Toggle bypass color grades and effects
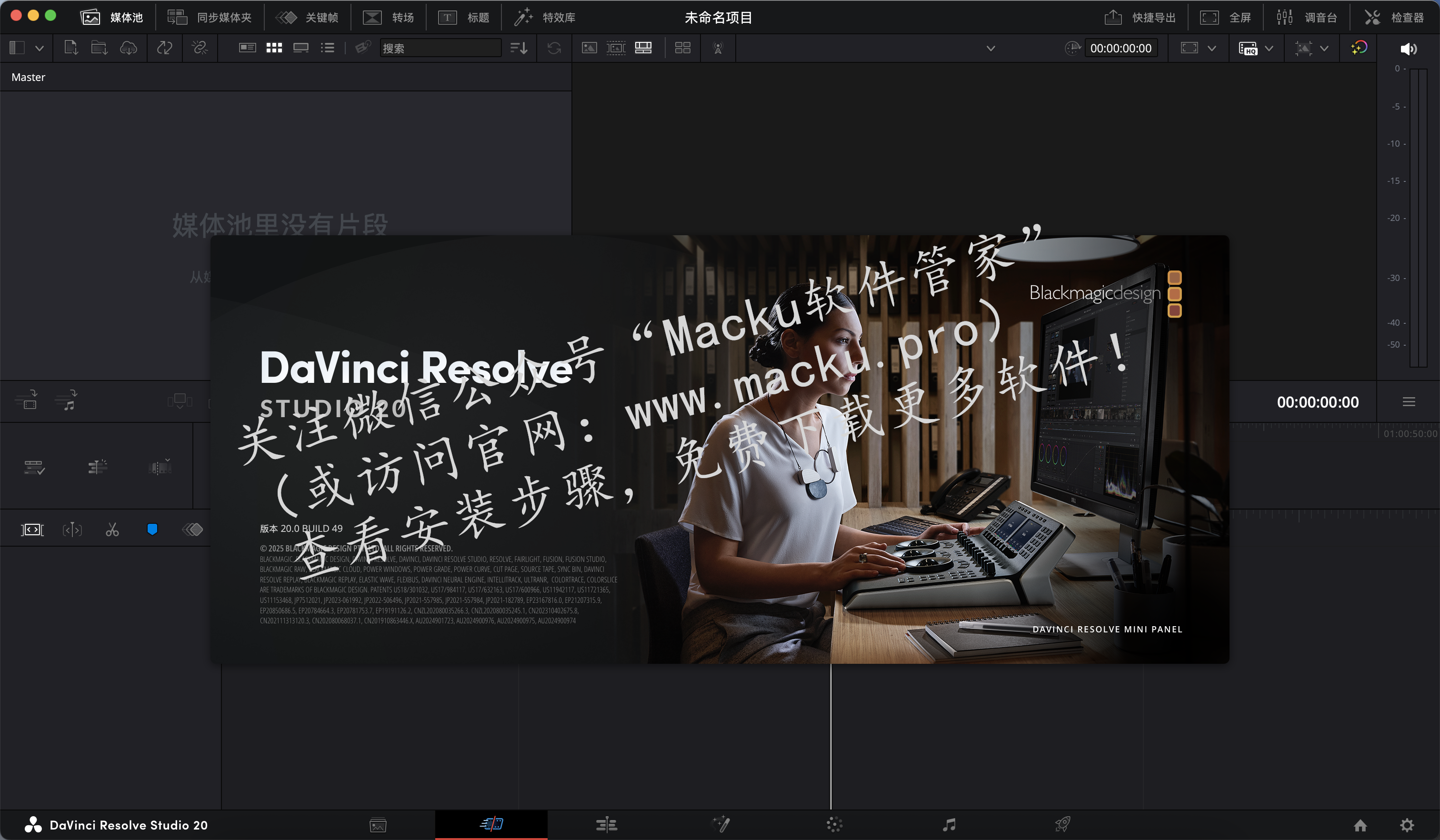 [1359, 48]
